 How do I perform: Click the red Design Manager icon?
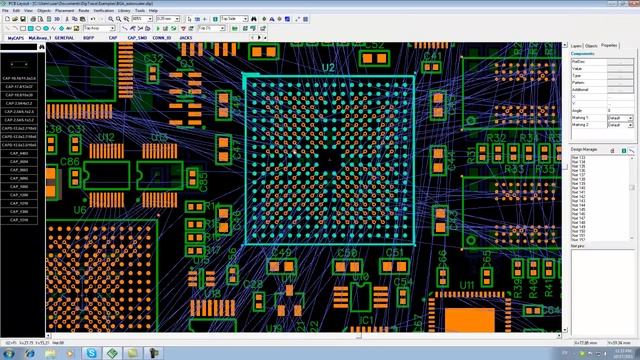coord(612,151)
